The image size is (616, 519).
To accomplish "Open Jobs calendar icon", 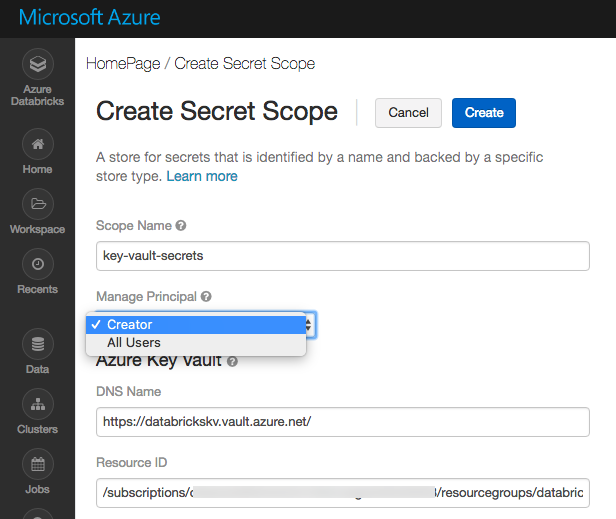I will 38,464.
